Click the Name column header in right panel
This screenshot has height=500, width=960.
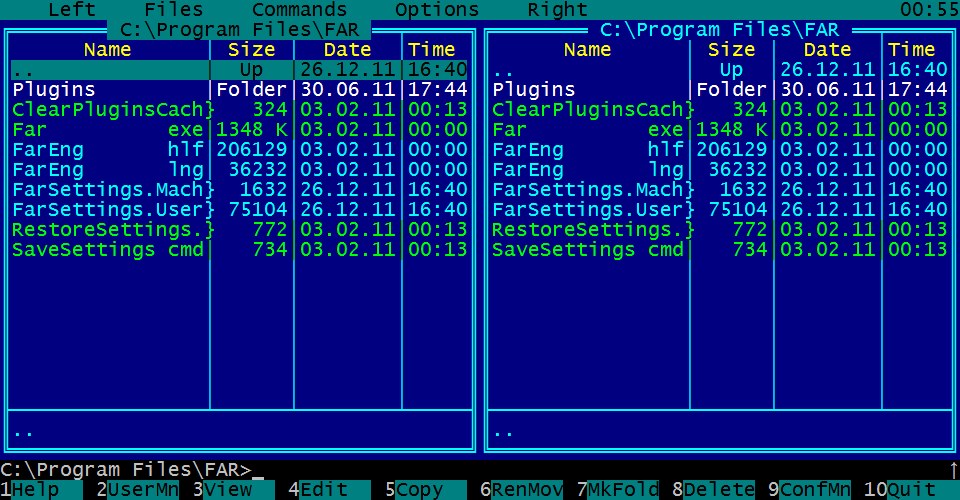[x=587, y=50]
